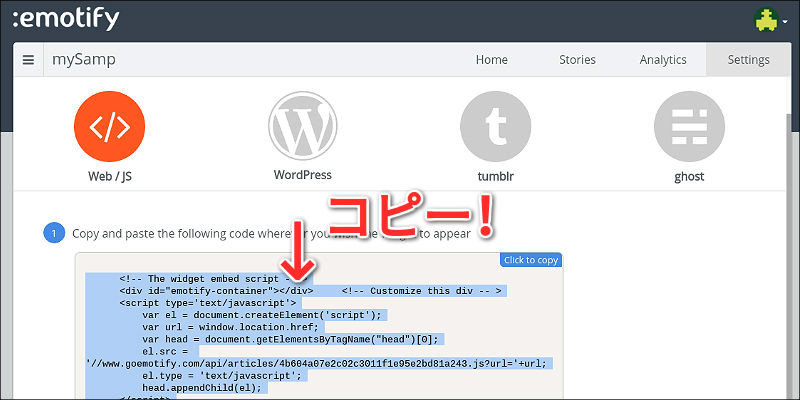
Task: Click the 'var el = document.createElement' line
Action: click(262, 315)
